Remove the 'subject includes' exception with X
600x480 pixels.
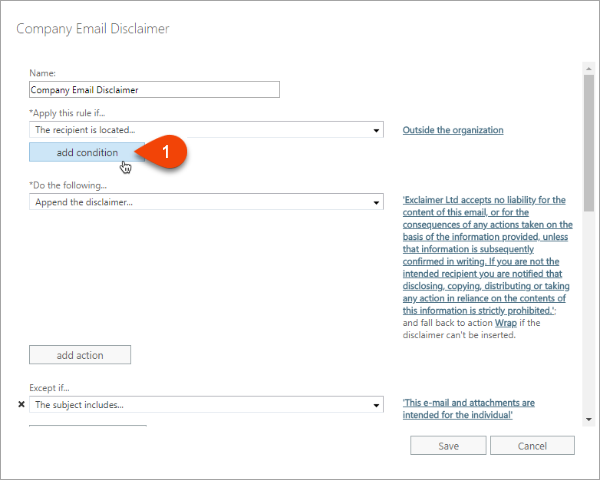[x=21, y=405]
